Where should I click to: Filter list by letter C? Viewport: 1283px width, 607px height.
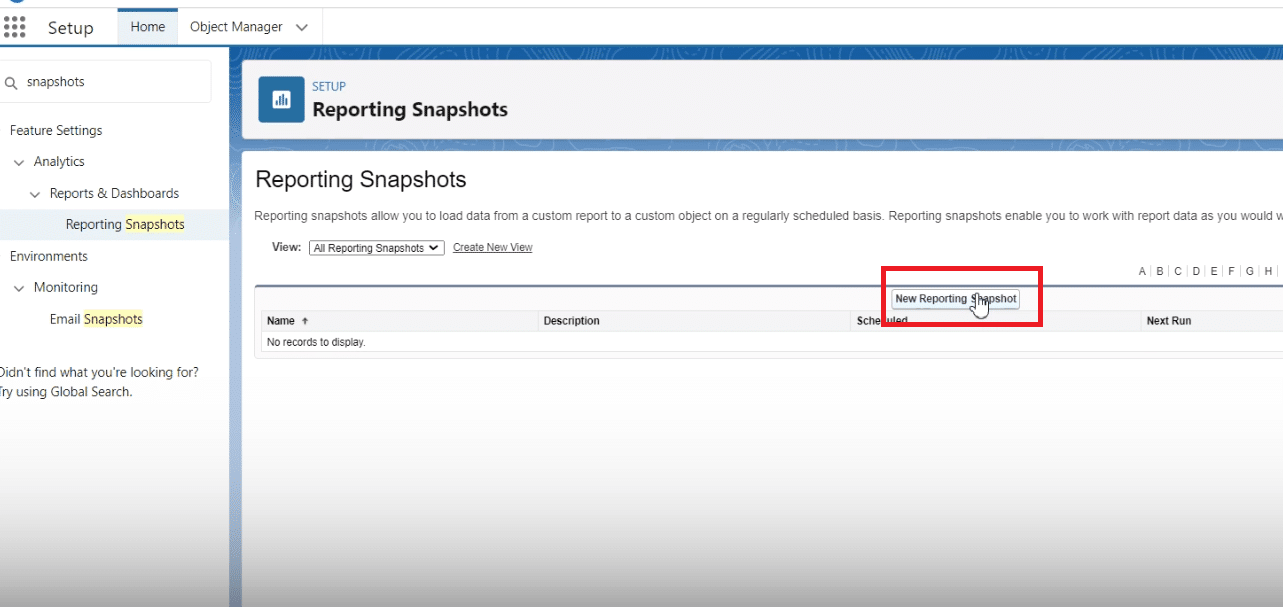[1178, 271]
